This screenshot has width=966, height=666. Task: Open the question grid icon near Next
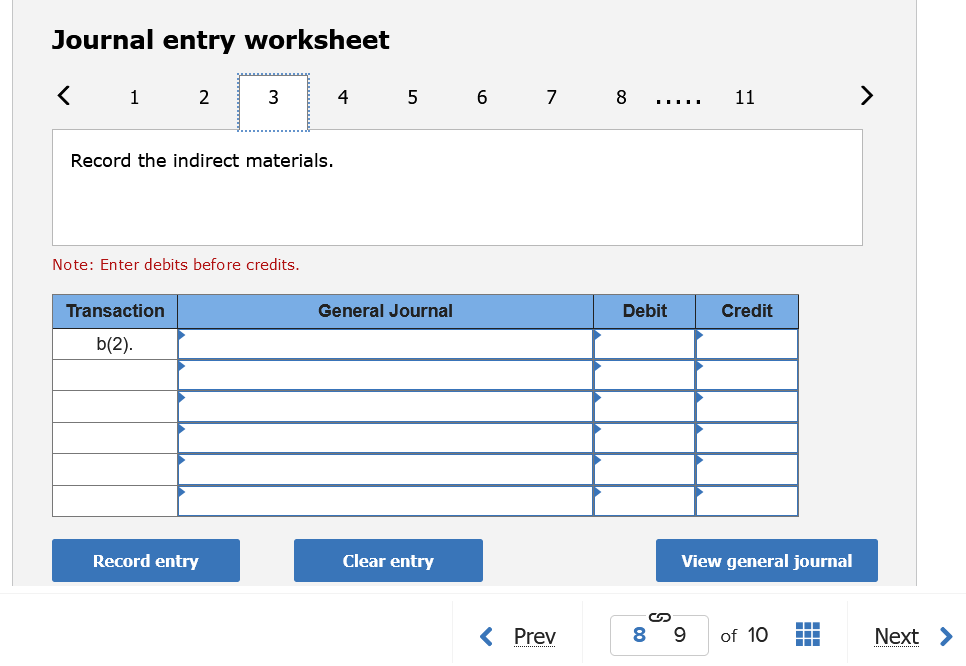(807, 635)
